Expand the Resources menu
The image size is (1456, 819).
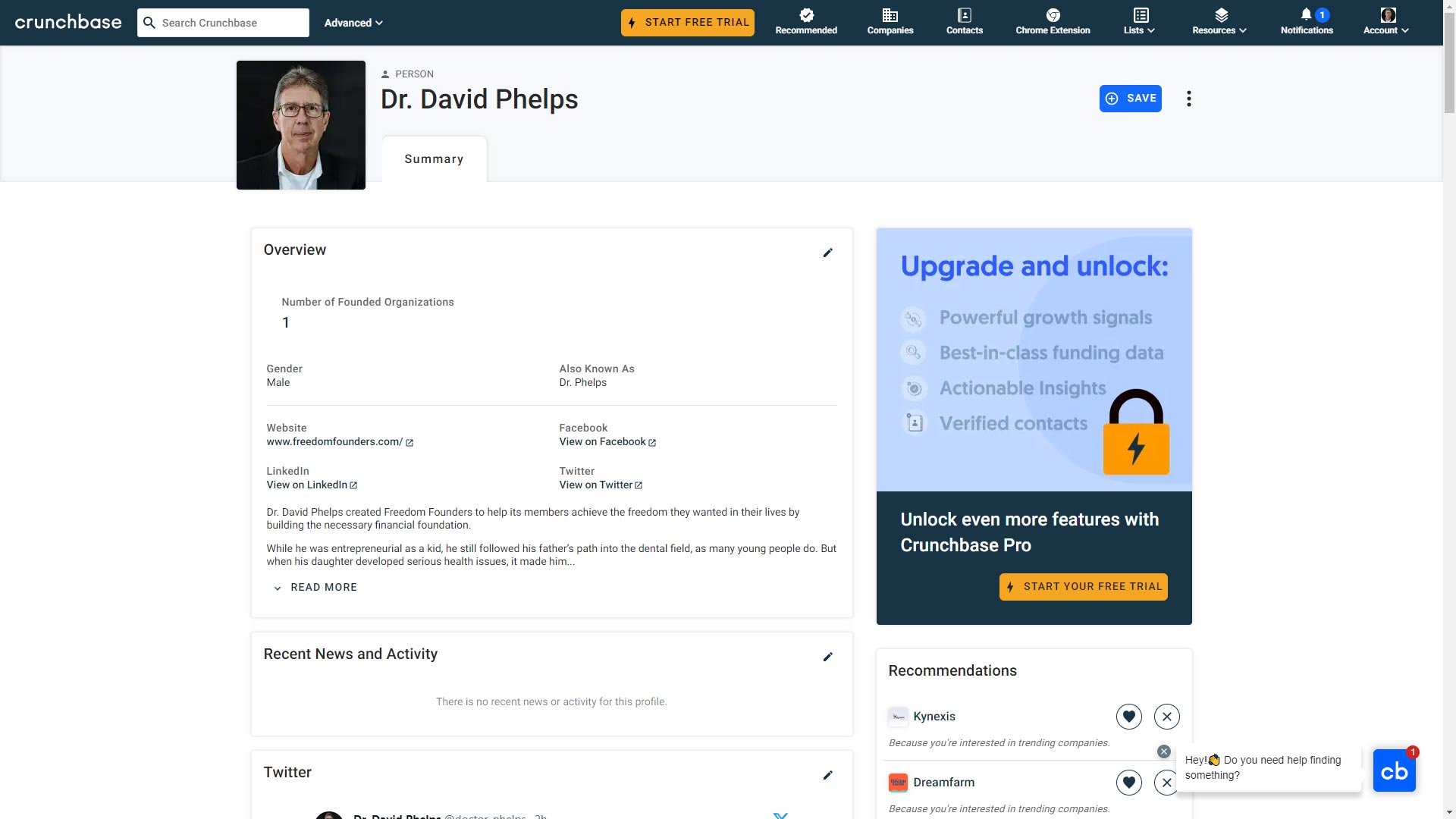(x=1219, y=22)
